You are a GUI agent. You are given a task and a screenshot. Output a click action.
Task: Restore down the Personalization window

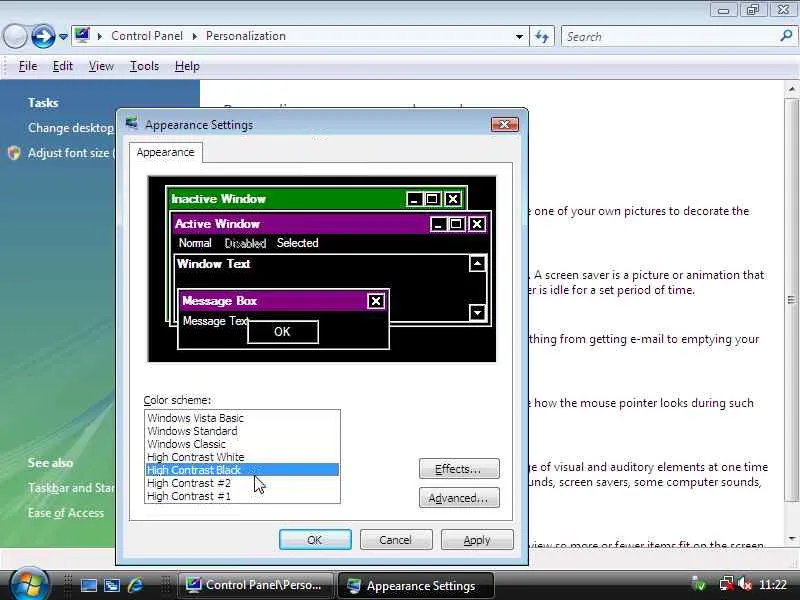point(753,10)
